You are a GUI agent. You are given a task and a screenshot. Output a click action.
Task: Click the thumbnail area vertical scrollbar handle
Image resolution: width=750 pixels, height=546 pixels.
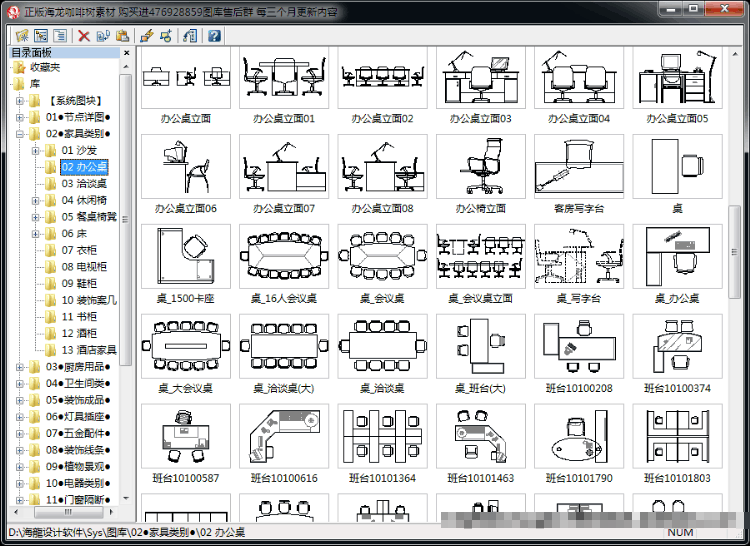click(x=734, y=252)
